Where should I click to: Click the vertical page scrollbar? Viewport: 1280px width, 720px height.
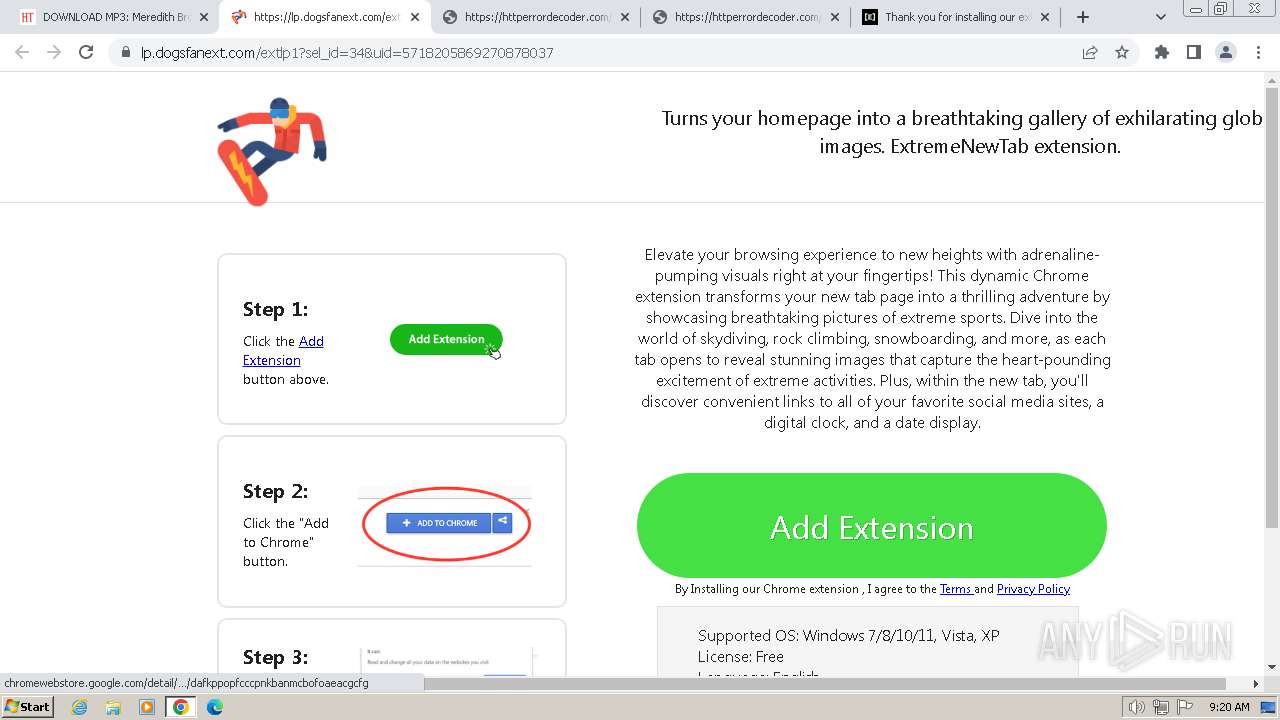[x=1272, y=310]
